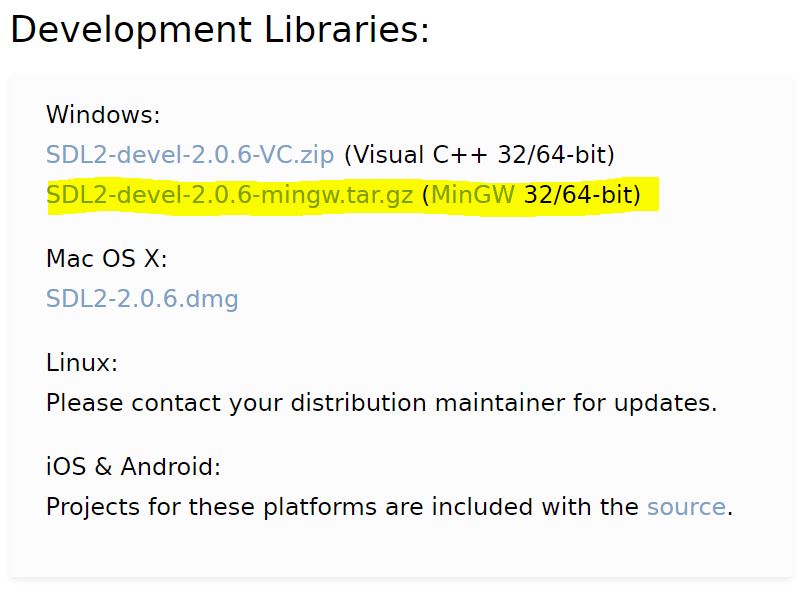
Task: Follow the "source" link
Action: [x=686, y=507]
